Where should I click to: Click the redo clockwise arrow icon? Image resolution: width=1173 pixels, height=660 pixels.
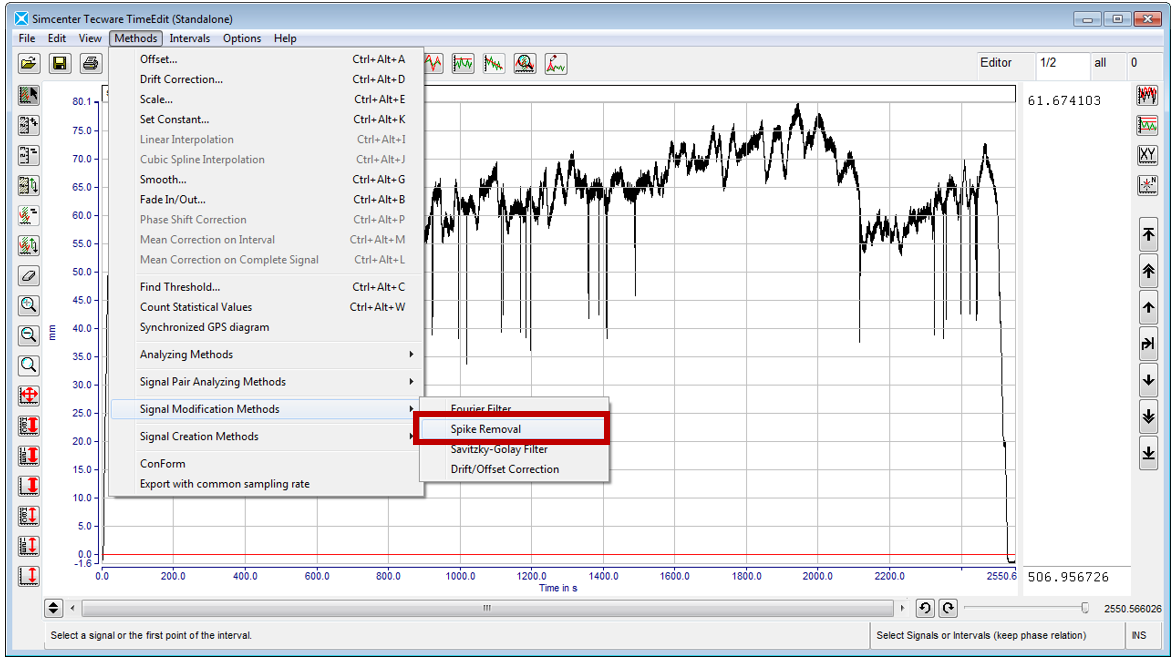[948, 608]
